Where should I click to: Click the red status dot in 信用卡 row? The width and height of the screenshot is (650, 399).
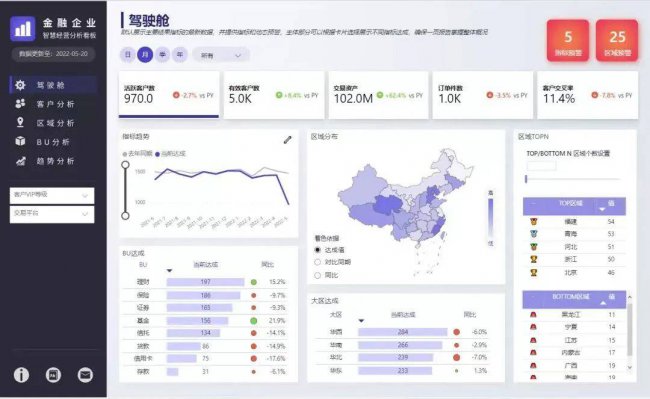[x=254, y=358]
